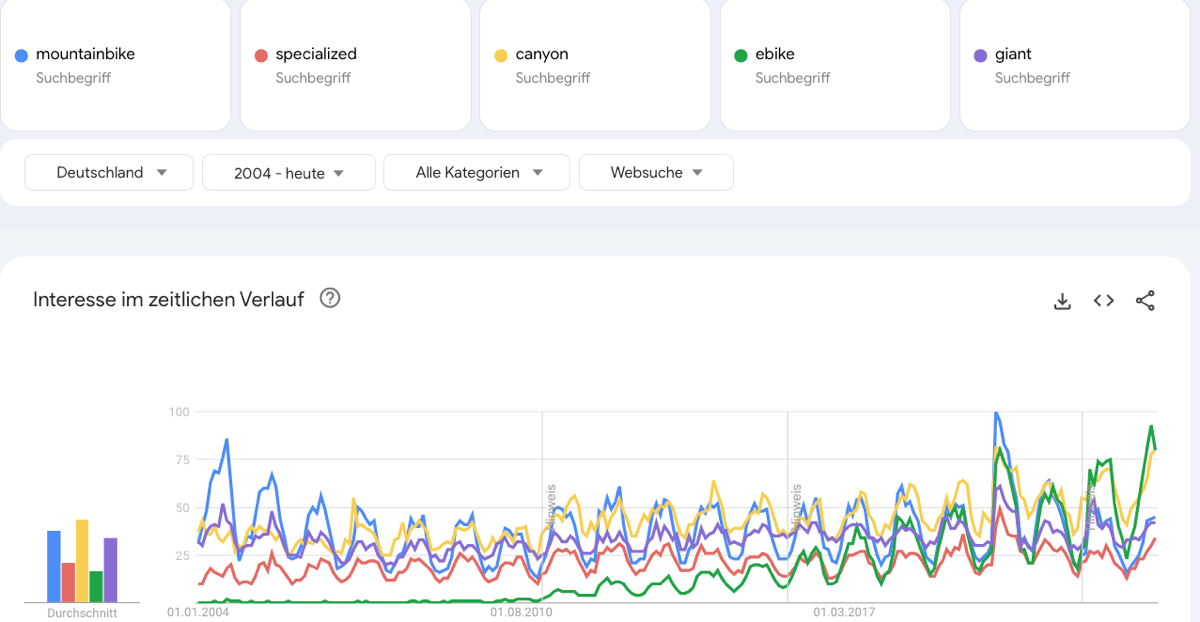Click the green ebike color dot
This screenshot has width=1200, height=622.
(740, 56)
